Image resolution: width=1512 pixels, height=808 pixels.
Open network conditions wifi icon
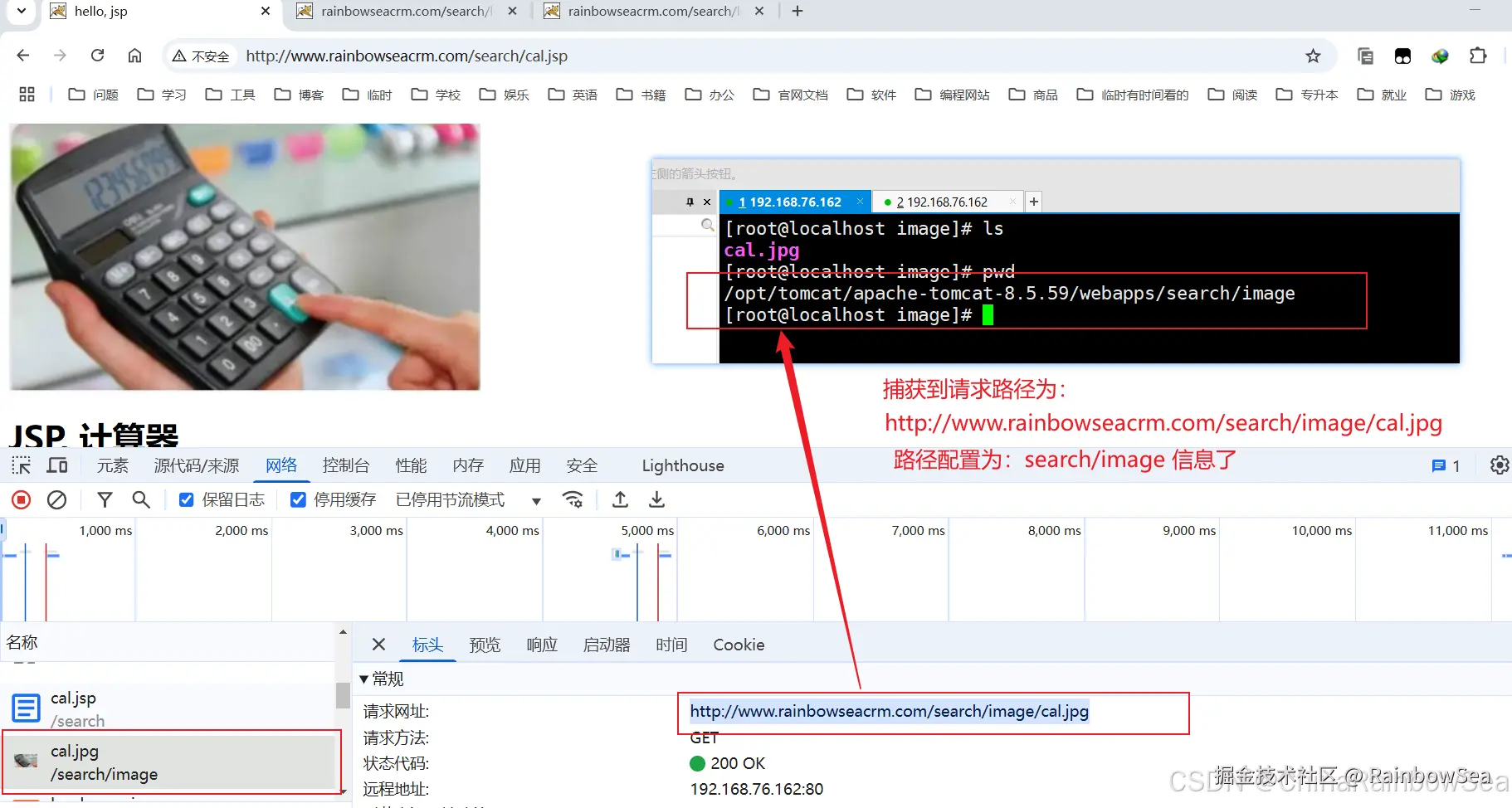(573, 499)
